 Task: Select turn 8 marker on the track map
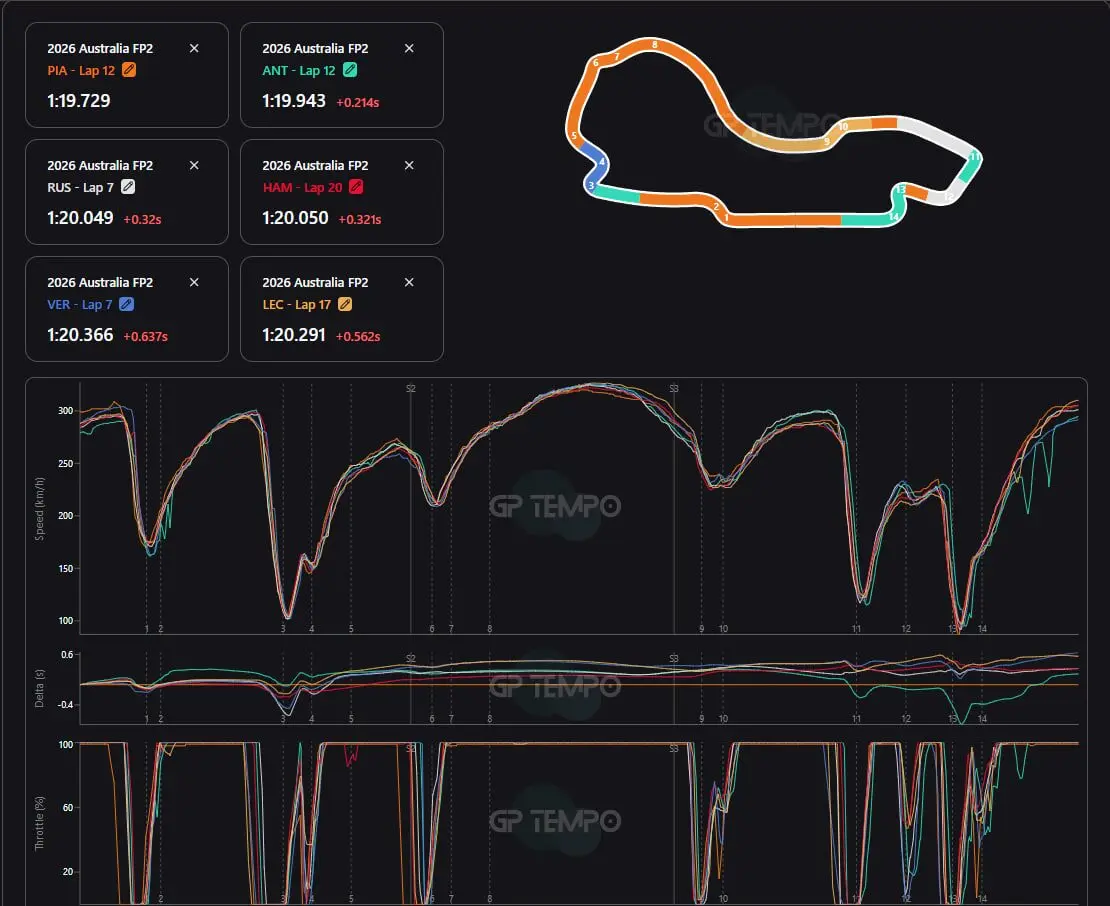click(654, 45)
